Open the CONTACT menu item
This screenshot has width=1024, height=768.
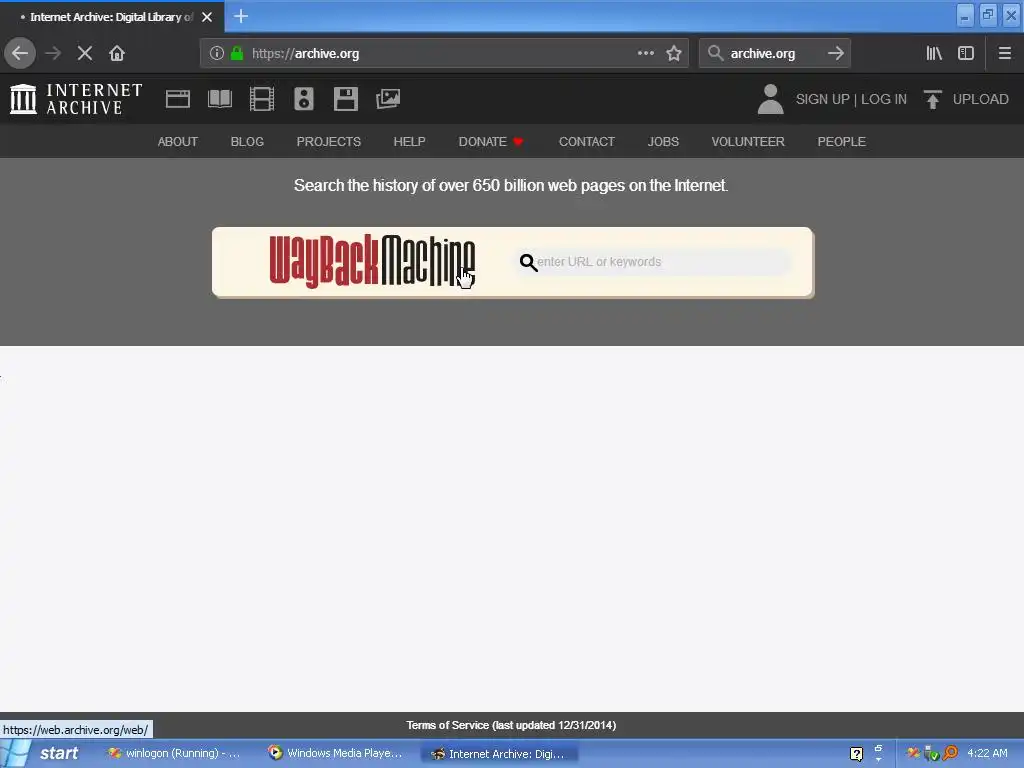point(586,142)
